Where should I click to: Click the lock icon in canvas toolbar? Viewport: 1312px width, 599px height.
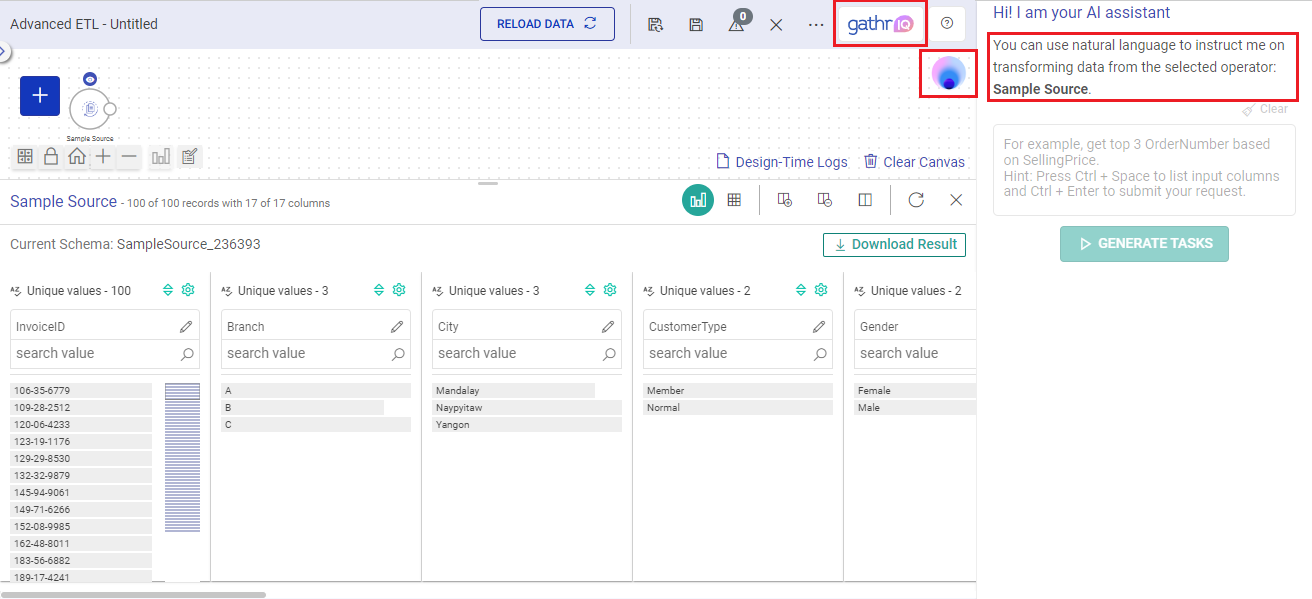(51, 157)
